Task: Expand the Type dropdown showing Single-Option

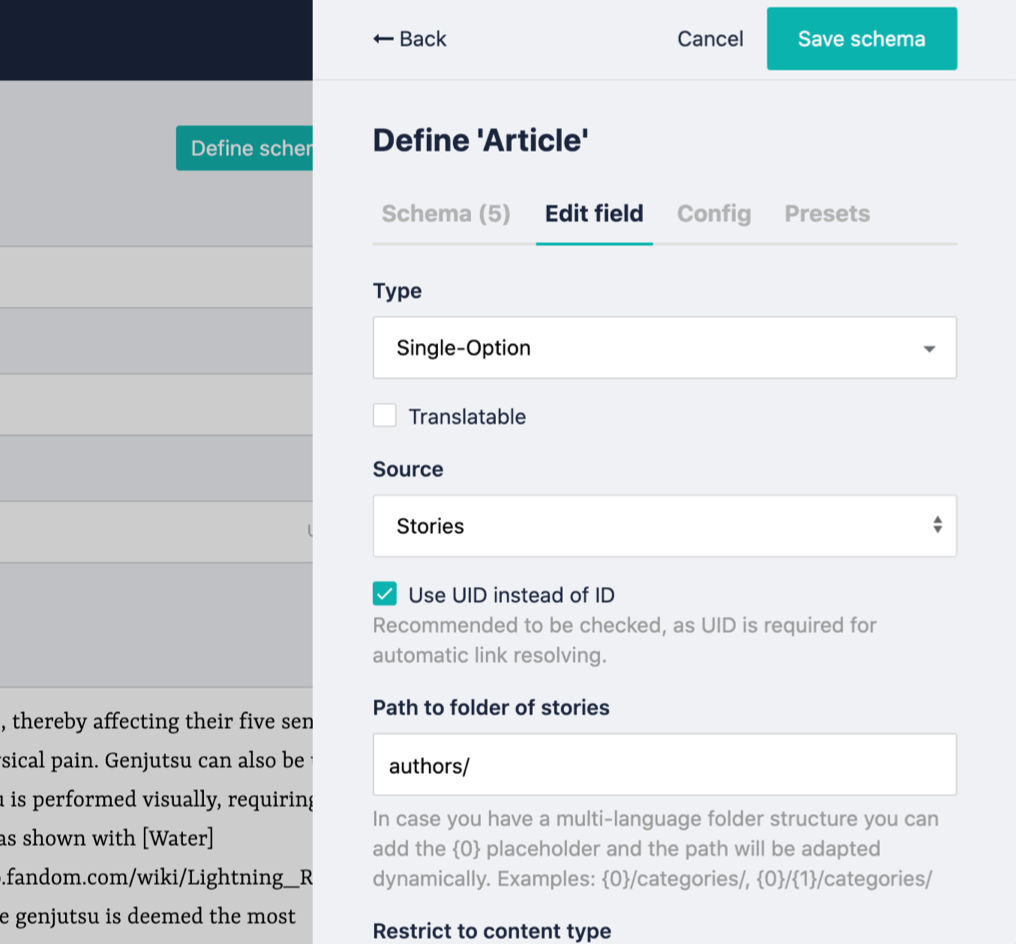Action: [x=665, y=348]
